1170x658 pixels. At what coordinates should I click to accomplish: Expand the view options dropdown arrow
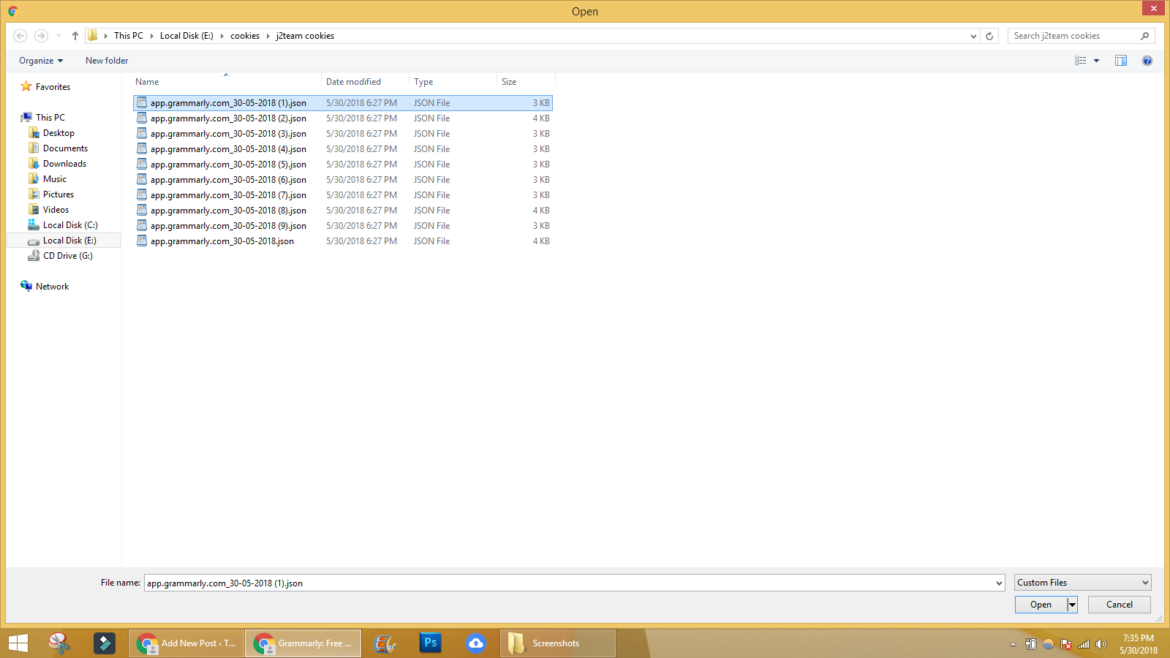point(1096,60)
